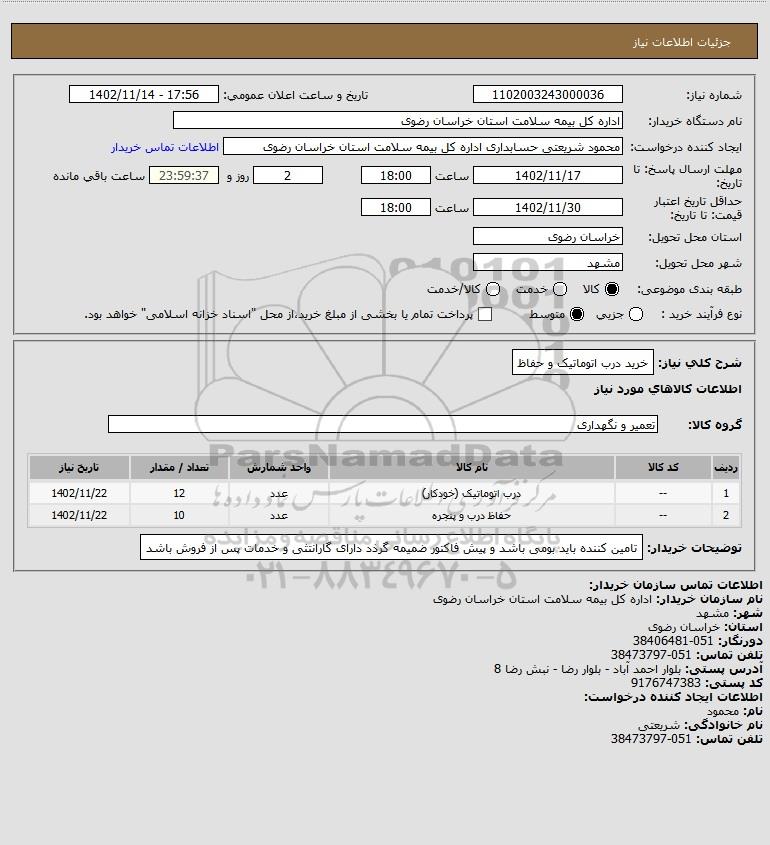770x845 pixels.
Task: Click the delivery city field مشهد
Action: click(x=547, y=263)
